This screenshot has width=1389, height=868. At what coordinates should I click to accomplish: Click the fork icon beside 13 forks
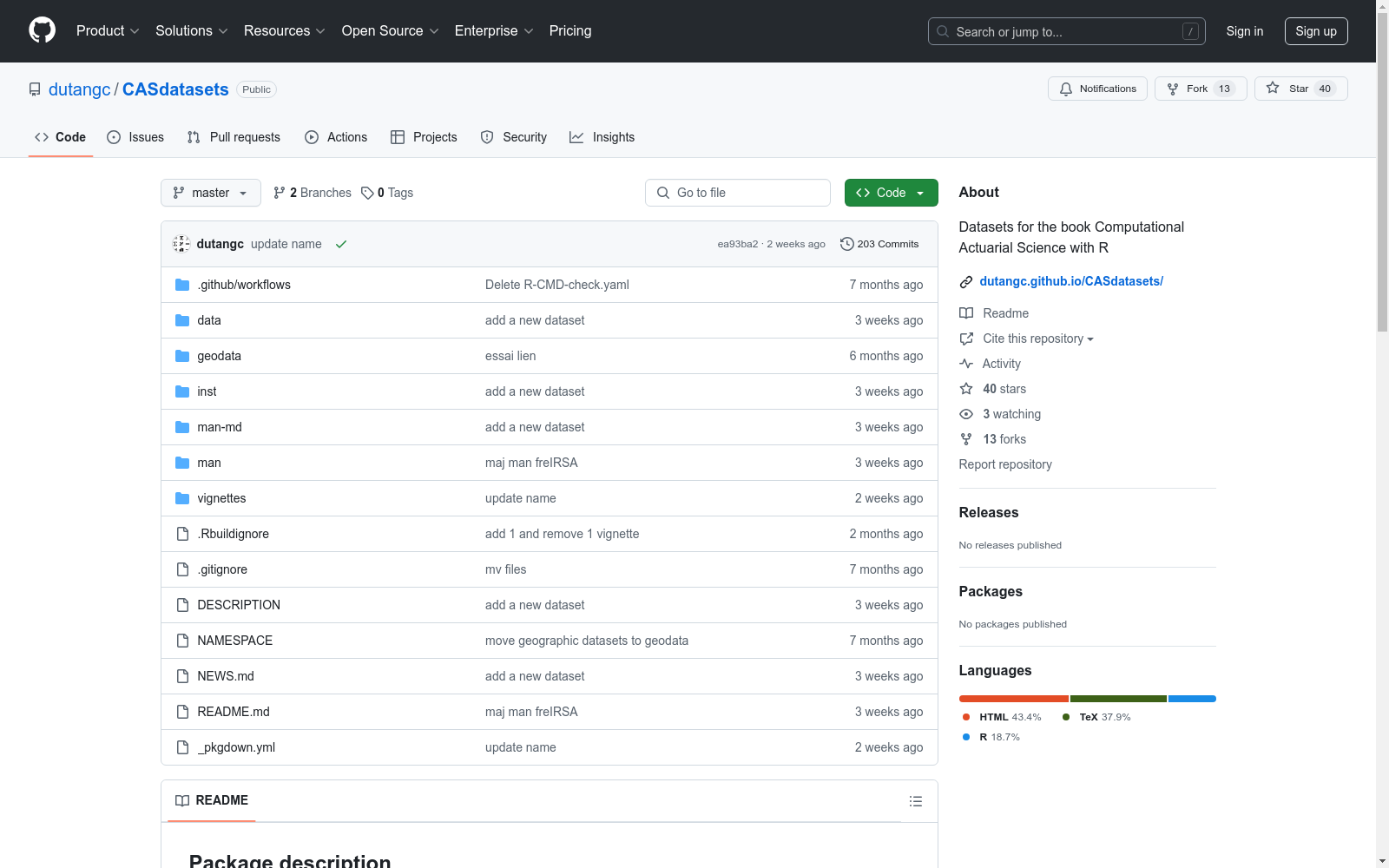click(x=966, y=439)
